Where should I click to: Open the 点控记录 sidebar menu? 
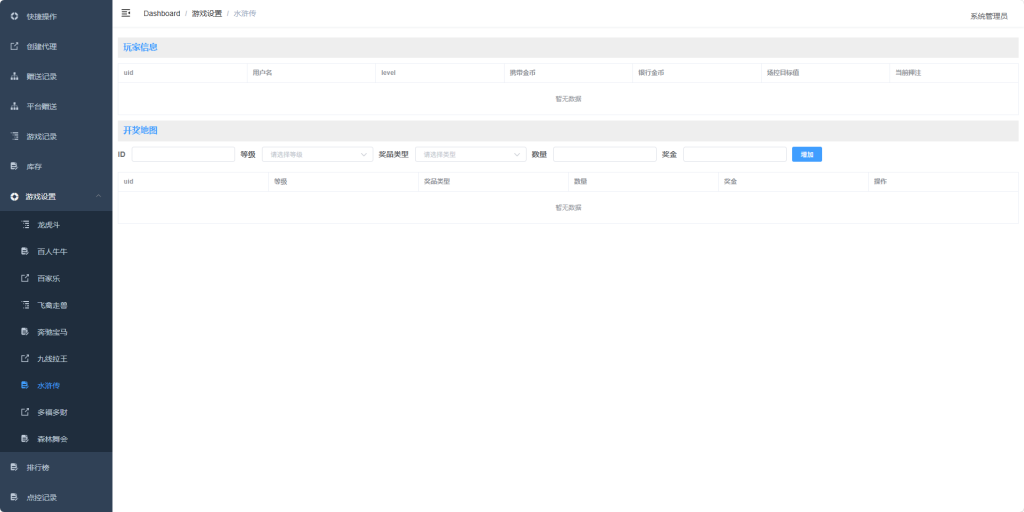point(56,498)
